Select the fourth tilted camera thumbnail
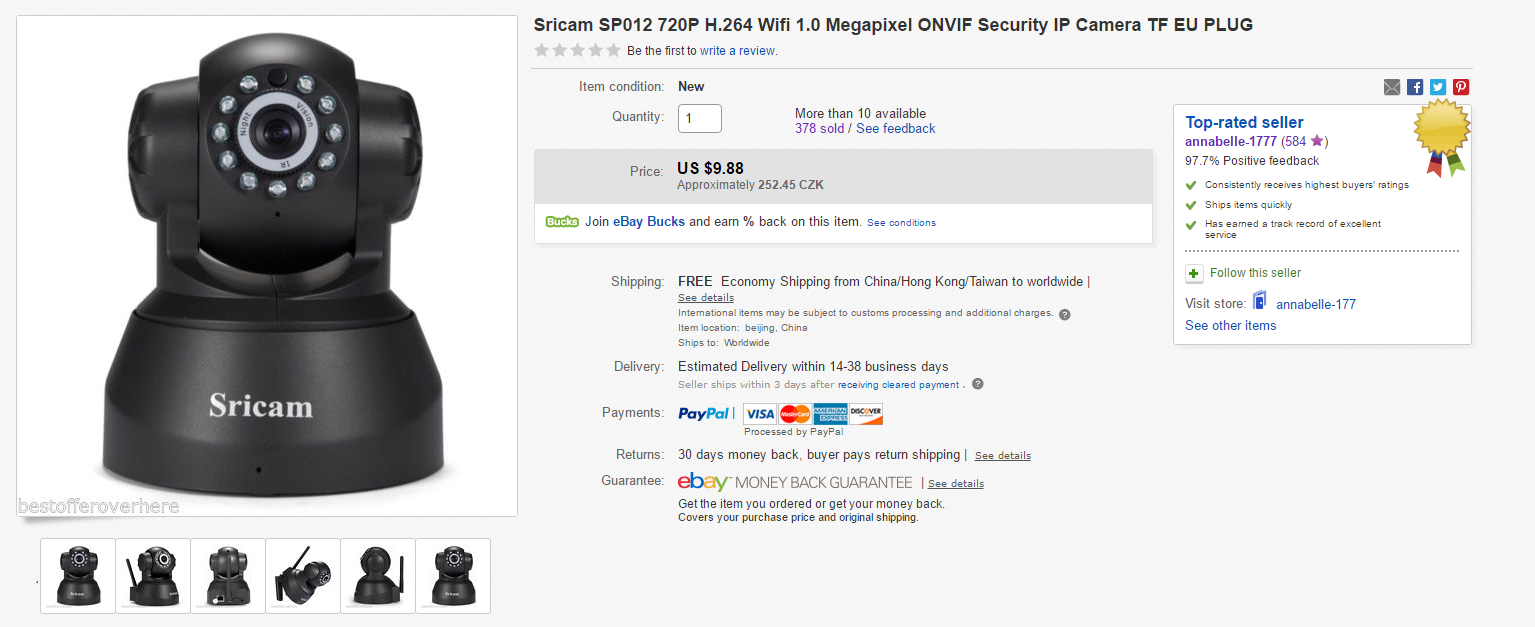Image resolution: width=1535 pixels, height=627 pixels. [303, 575]
